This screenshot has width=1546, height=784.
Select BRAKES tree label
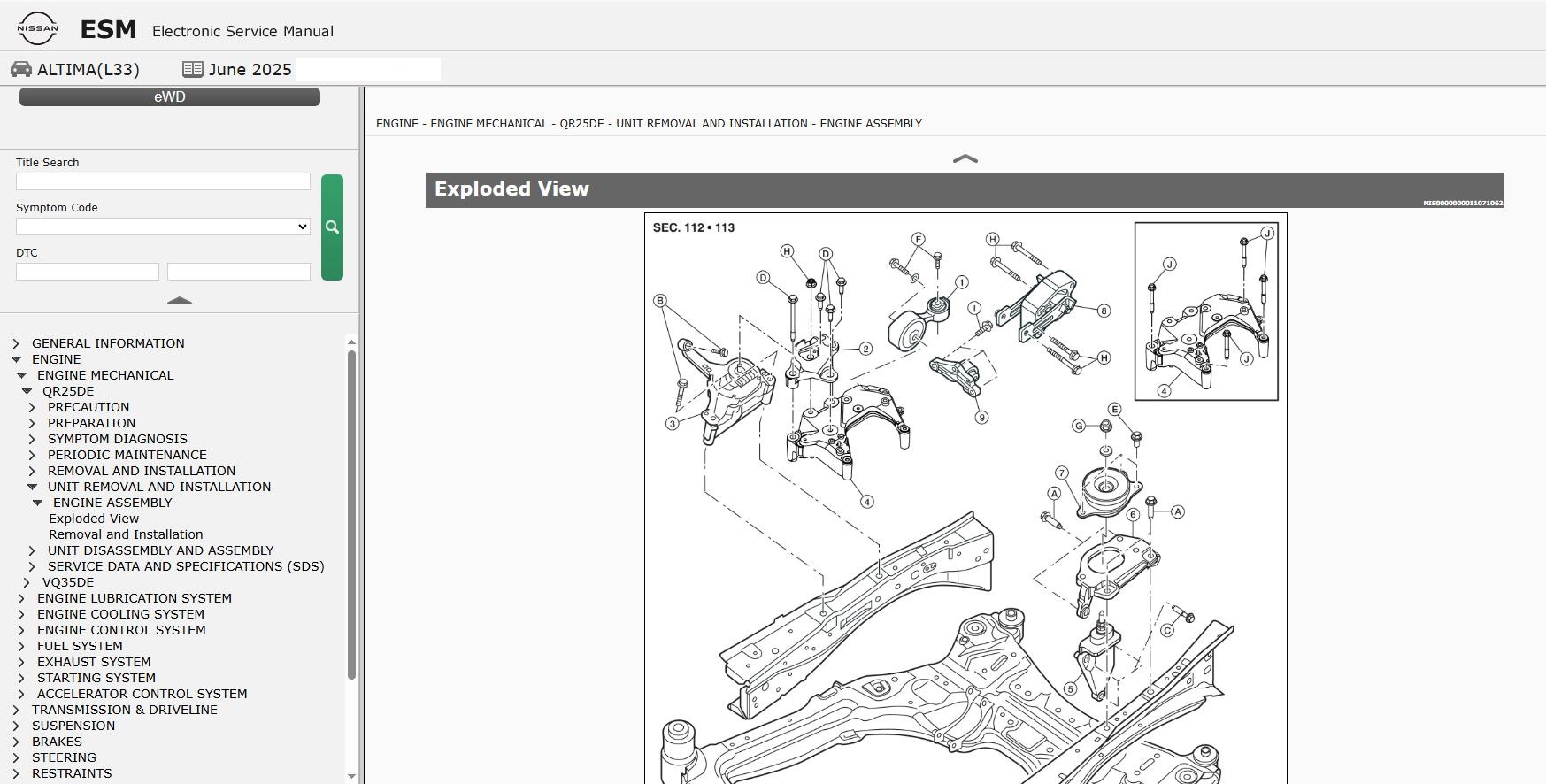pyautogui.click(x=57, y=742)
